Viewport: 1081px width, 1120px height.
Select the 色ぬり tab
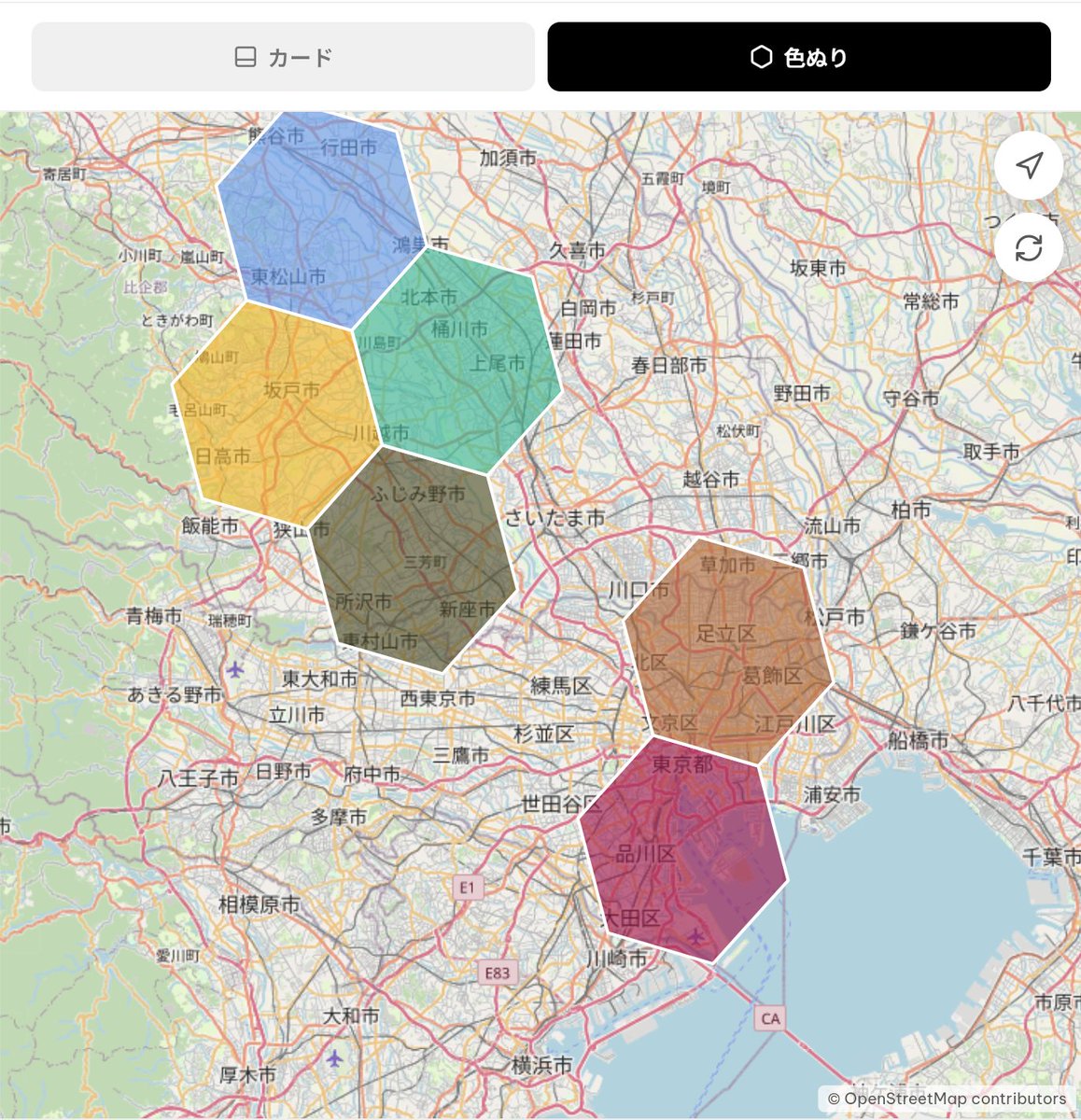tap(799, 57)
